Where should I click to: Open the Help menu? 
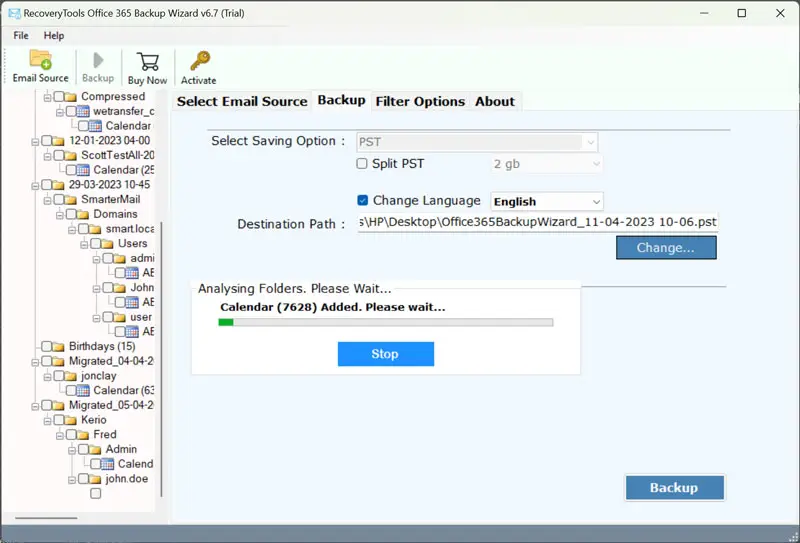(x=54, y=35)
